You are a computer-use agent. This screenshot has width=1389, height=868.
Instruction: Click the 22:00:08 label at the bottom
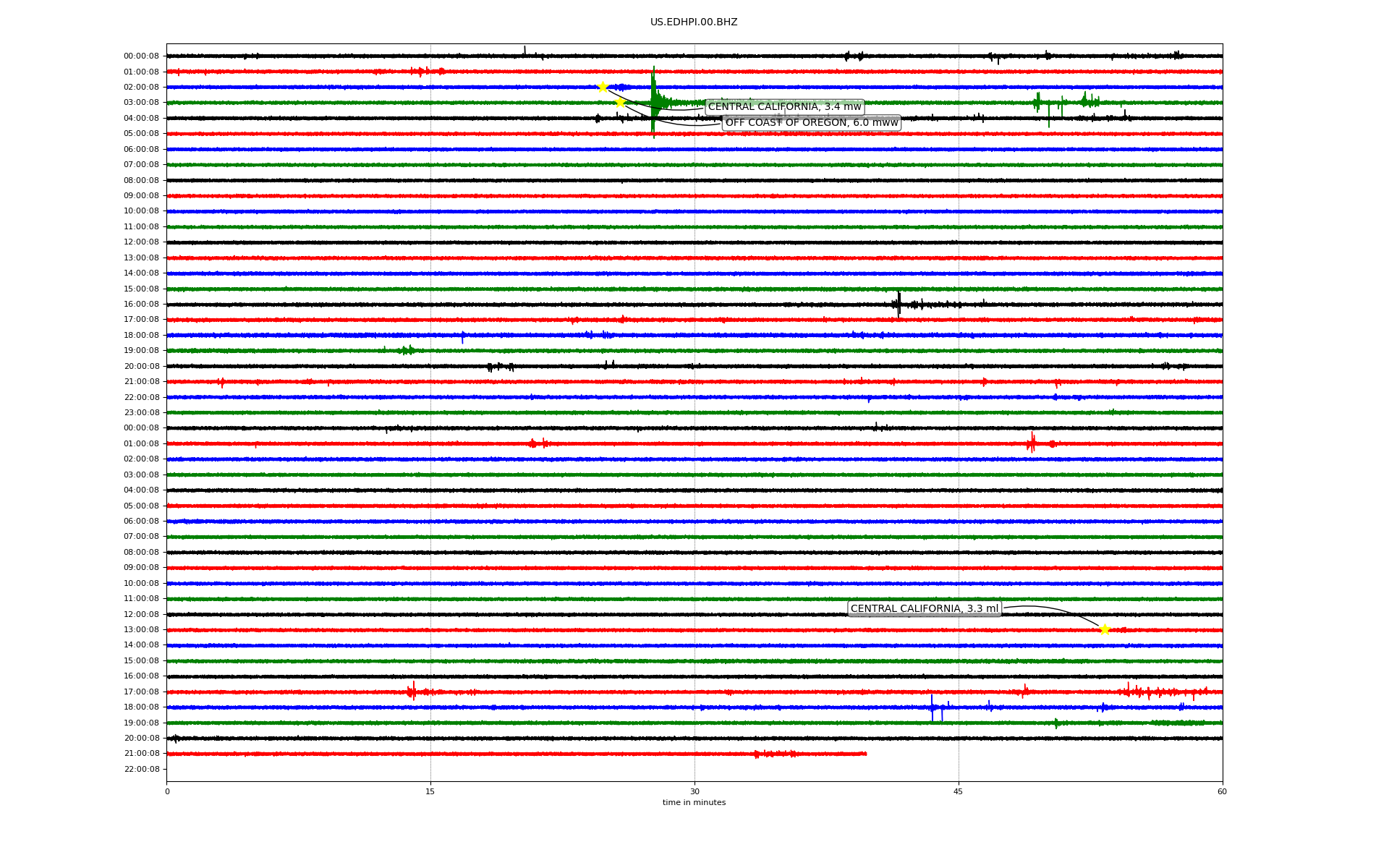(x=141, y=770)
